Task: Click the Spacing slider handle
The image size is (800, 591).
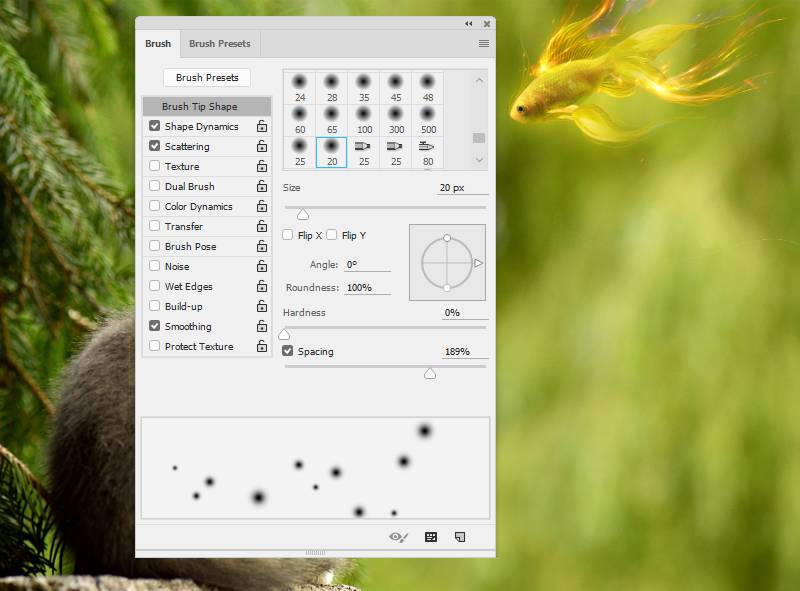Action: (x=430, y=374)
